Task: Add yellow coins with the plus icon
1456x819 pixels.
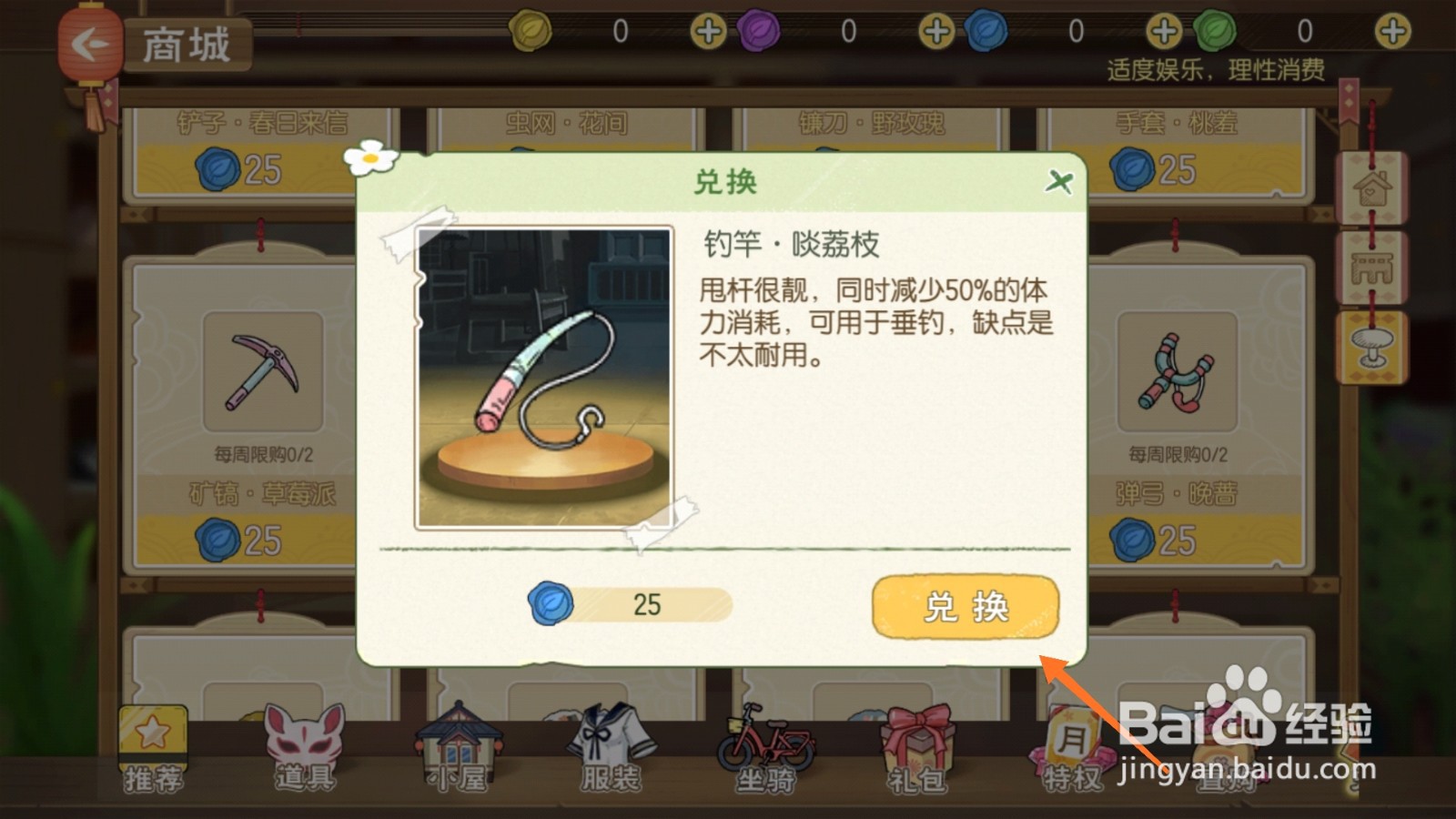Action: coord(708,32)
